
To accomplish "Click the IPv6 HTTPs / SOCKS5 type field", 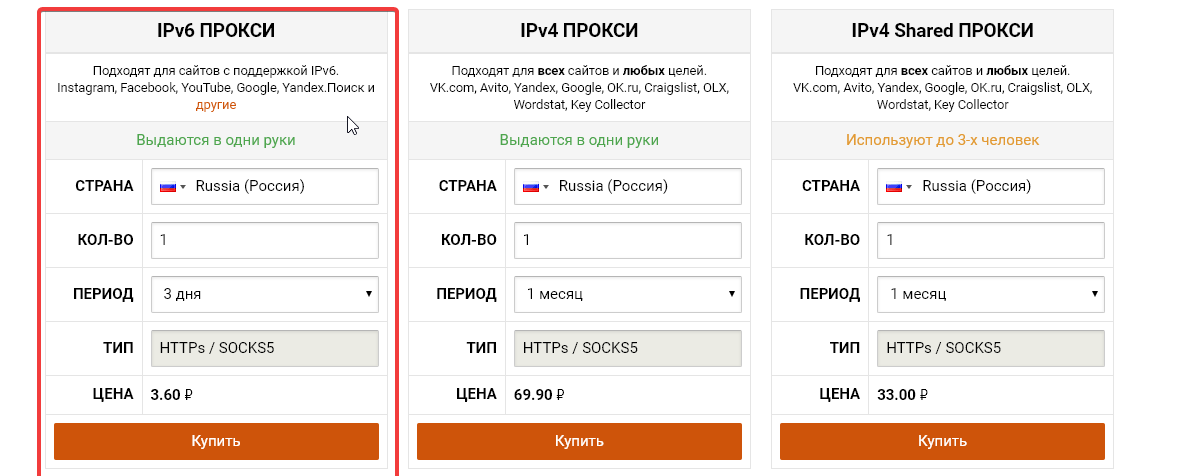I will [265, 348].
